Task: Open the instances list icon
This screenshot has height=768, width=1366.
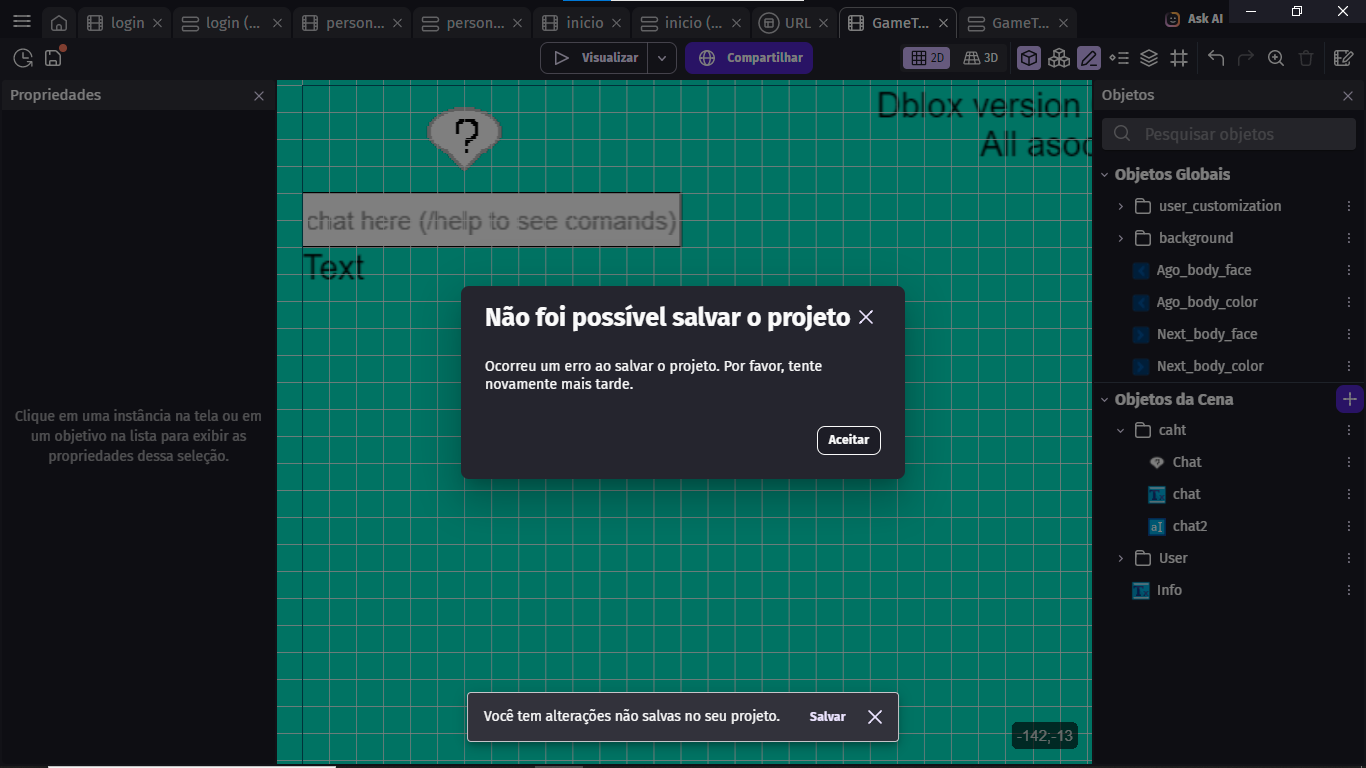Action: click(1119, 58)
